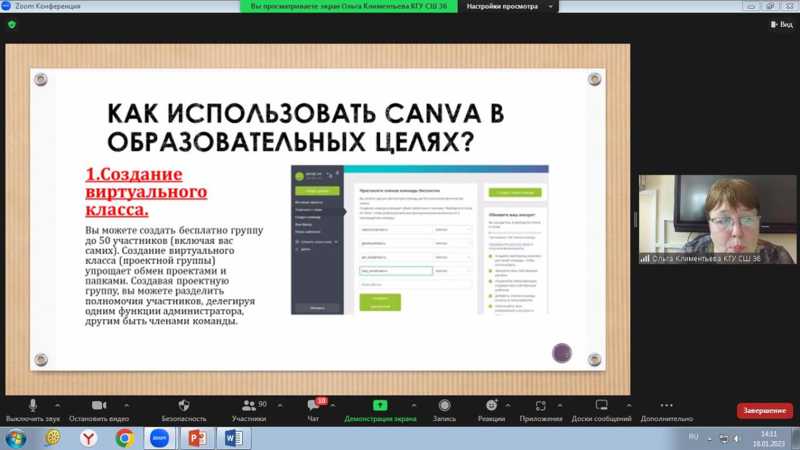Open the Reactions menu
The image size is (800, 450).
[x=491, y=410]
